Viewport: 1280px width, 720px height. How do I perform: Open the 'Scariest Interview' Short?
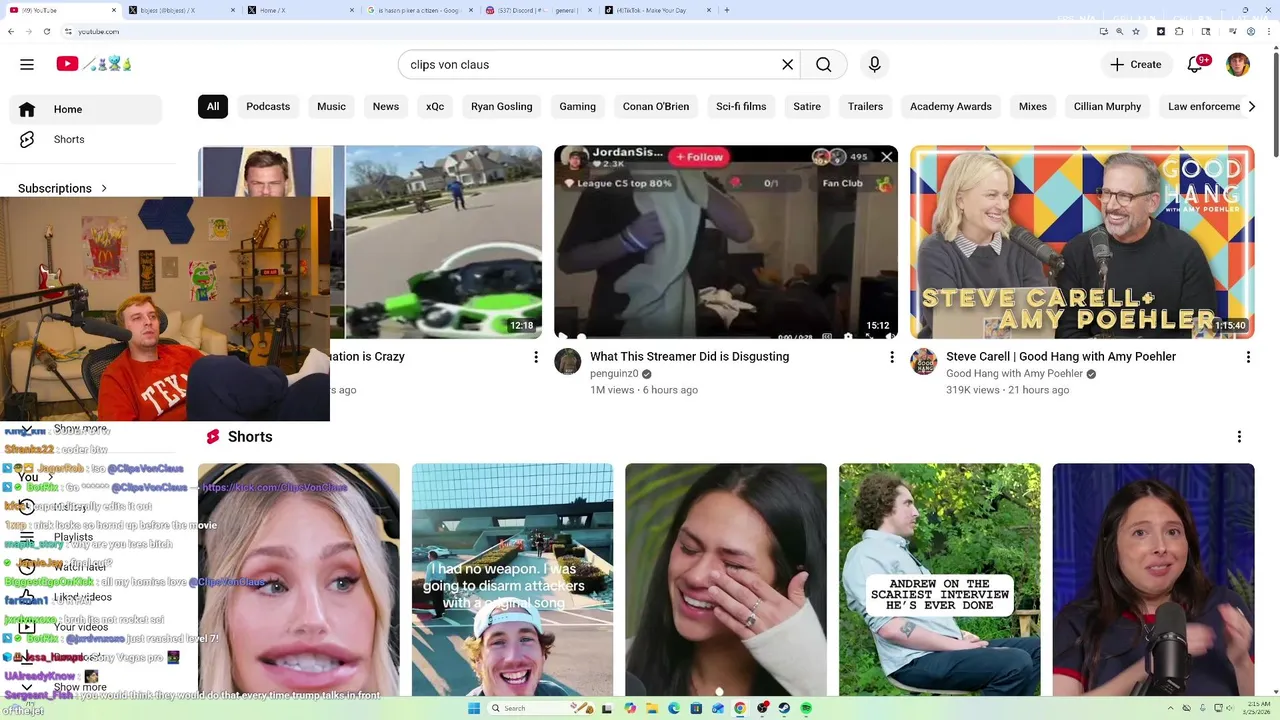(x=940, y=579)
